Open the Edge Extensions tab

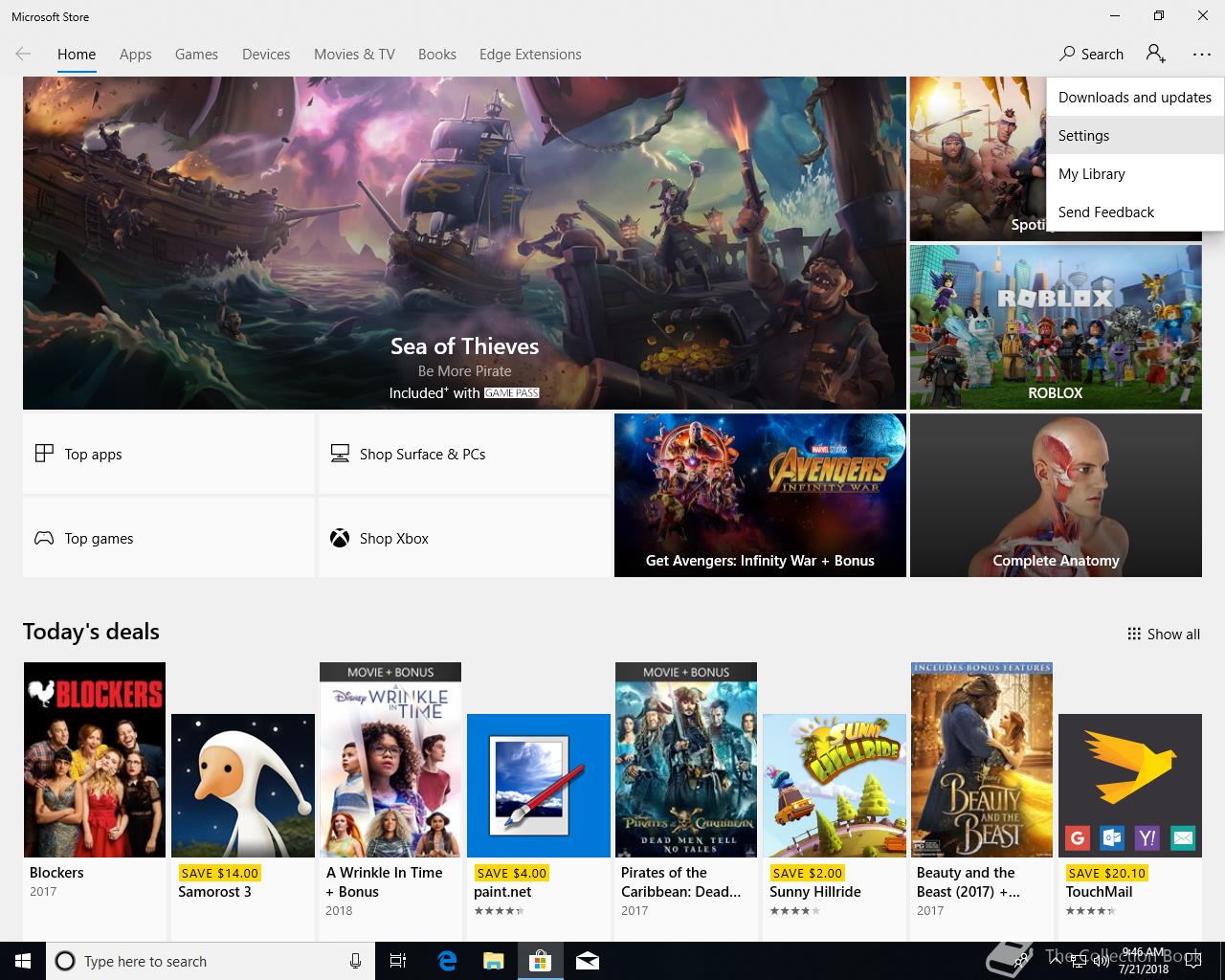pos(530,55)
